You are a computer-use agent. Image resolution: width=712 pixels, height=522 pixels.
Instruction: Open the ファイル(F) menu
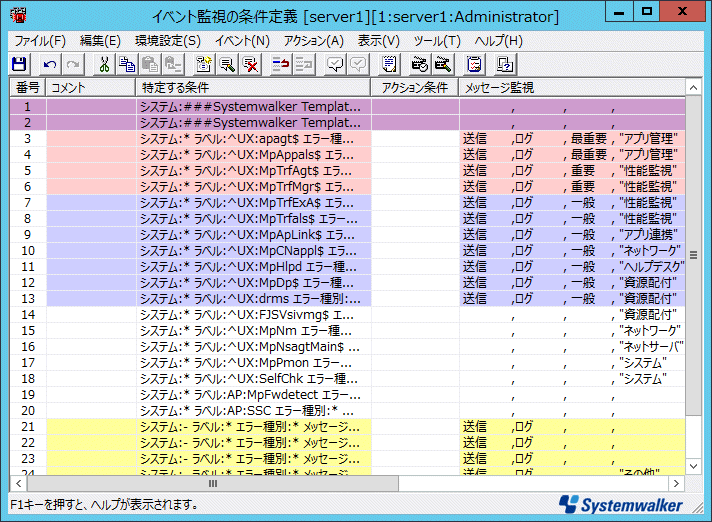point(40,41)
